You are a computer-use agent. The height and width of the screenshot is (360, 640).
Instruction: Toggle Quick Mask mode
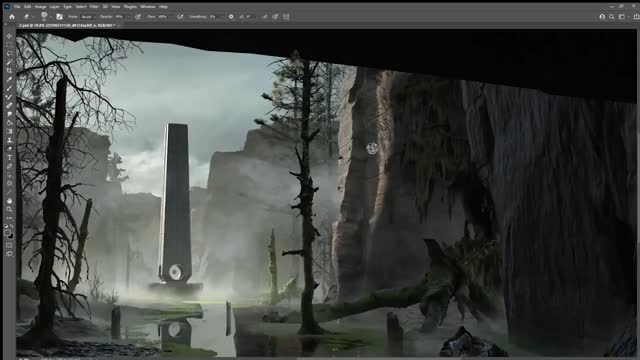pos(9,245)
